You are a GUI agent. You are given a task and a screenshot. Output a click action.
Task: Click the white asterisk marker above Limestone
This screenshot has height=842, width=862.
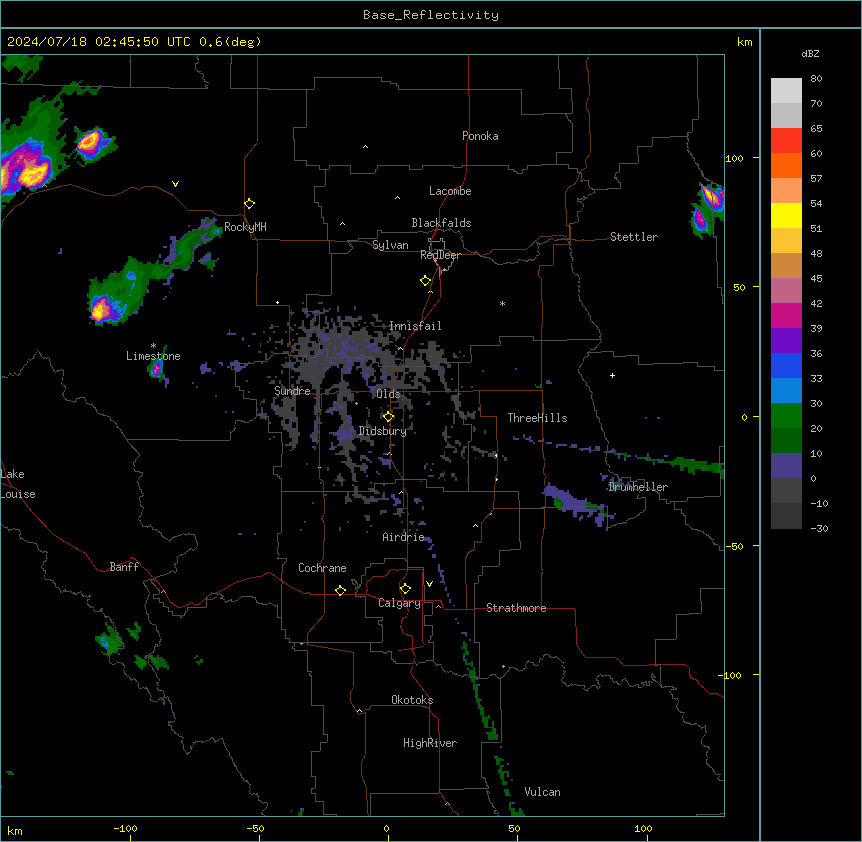[x=153, y=346]
